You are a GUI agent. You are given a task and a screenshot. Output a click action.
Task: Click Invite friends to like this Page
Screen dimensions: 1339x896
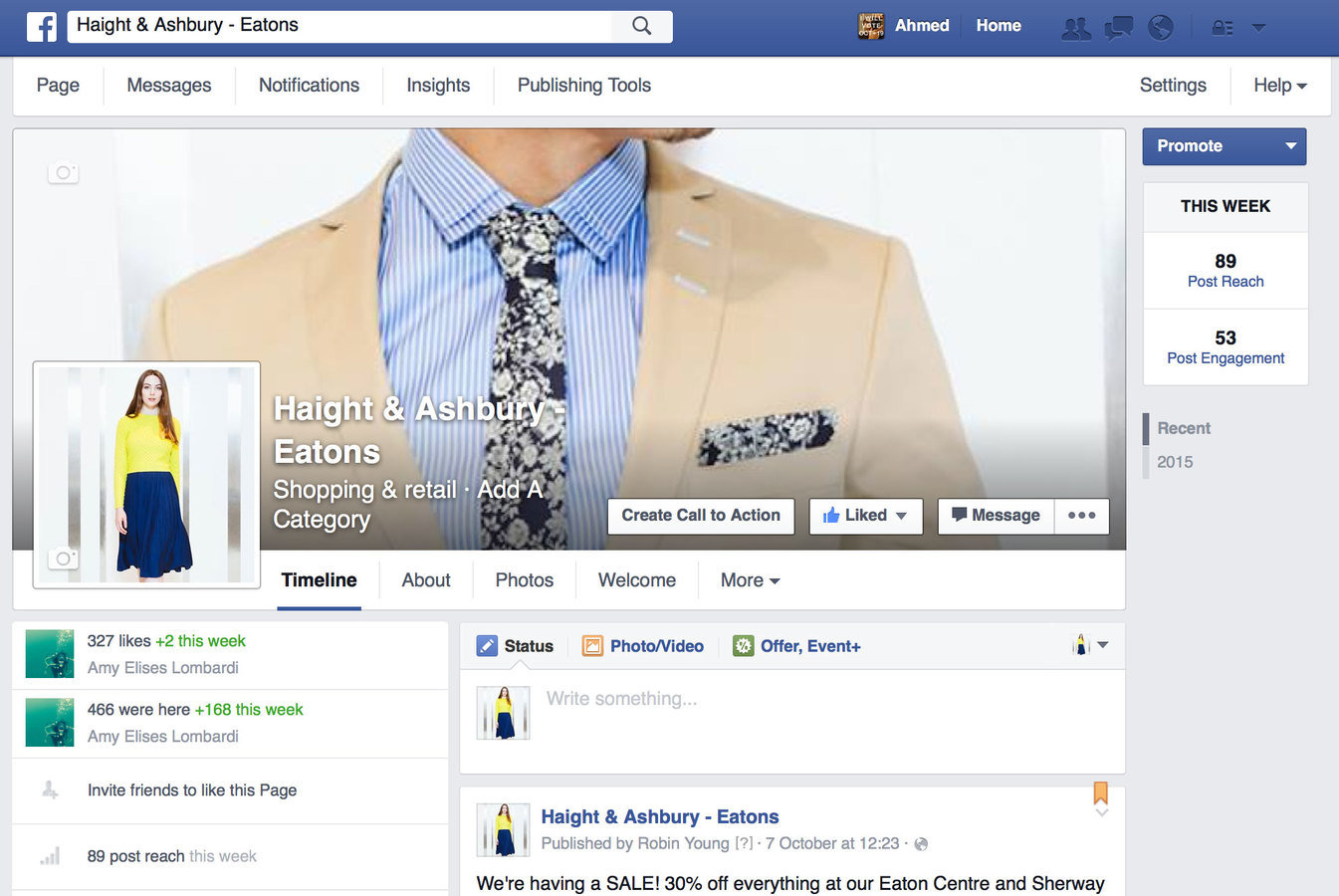coord(192,790)
